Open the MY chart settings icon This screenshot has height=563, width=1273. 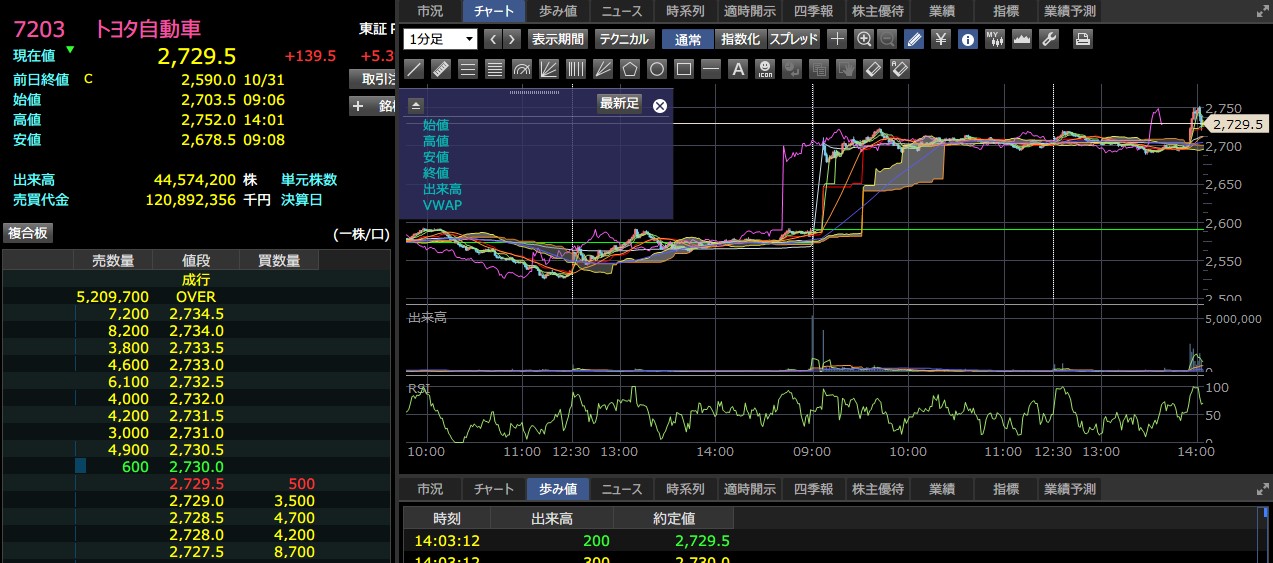pos(995,39)
